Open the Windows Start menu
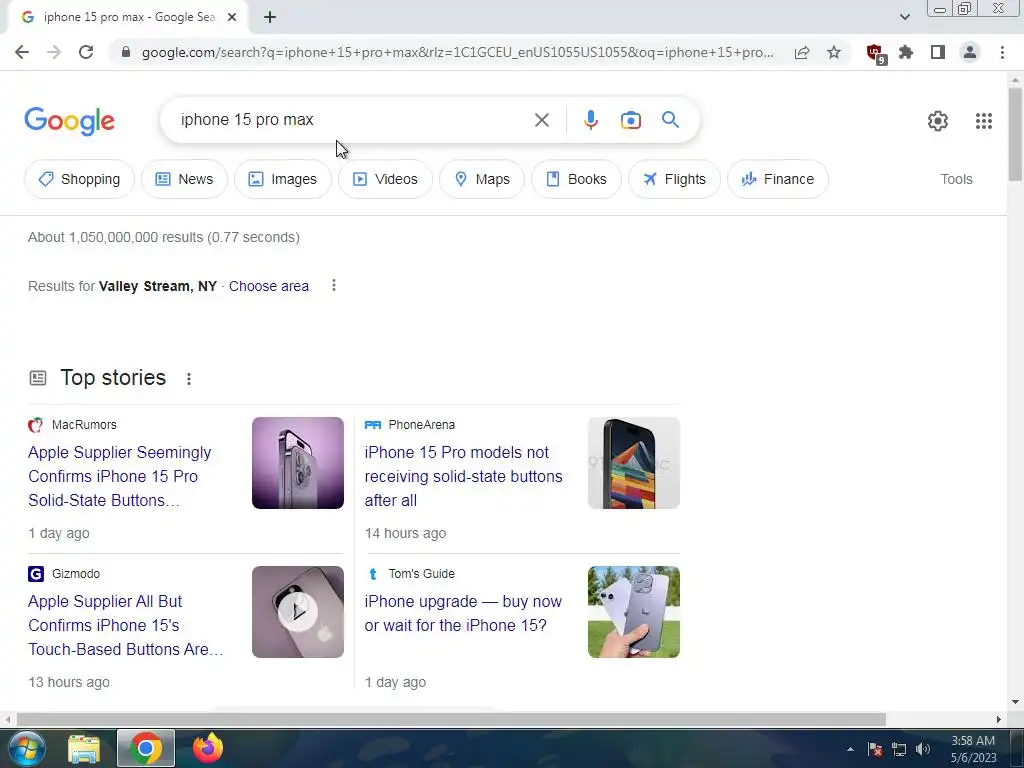The image size is (1024, 768). [x=27, y=748]
